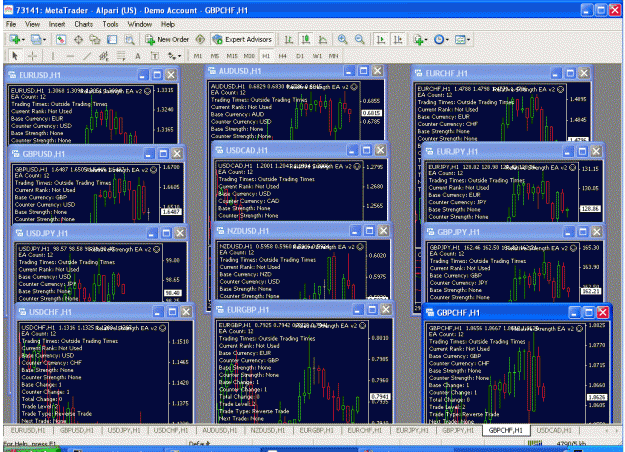Switch to the AUDUSD,H1 bottom tab
The image size is (625, 452).
(x=219, y=430)
